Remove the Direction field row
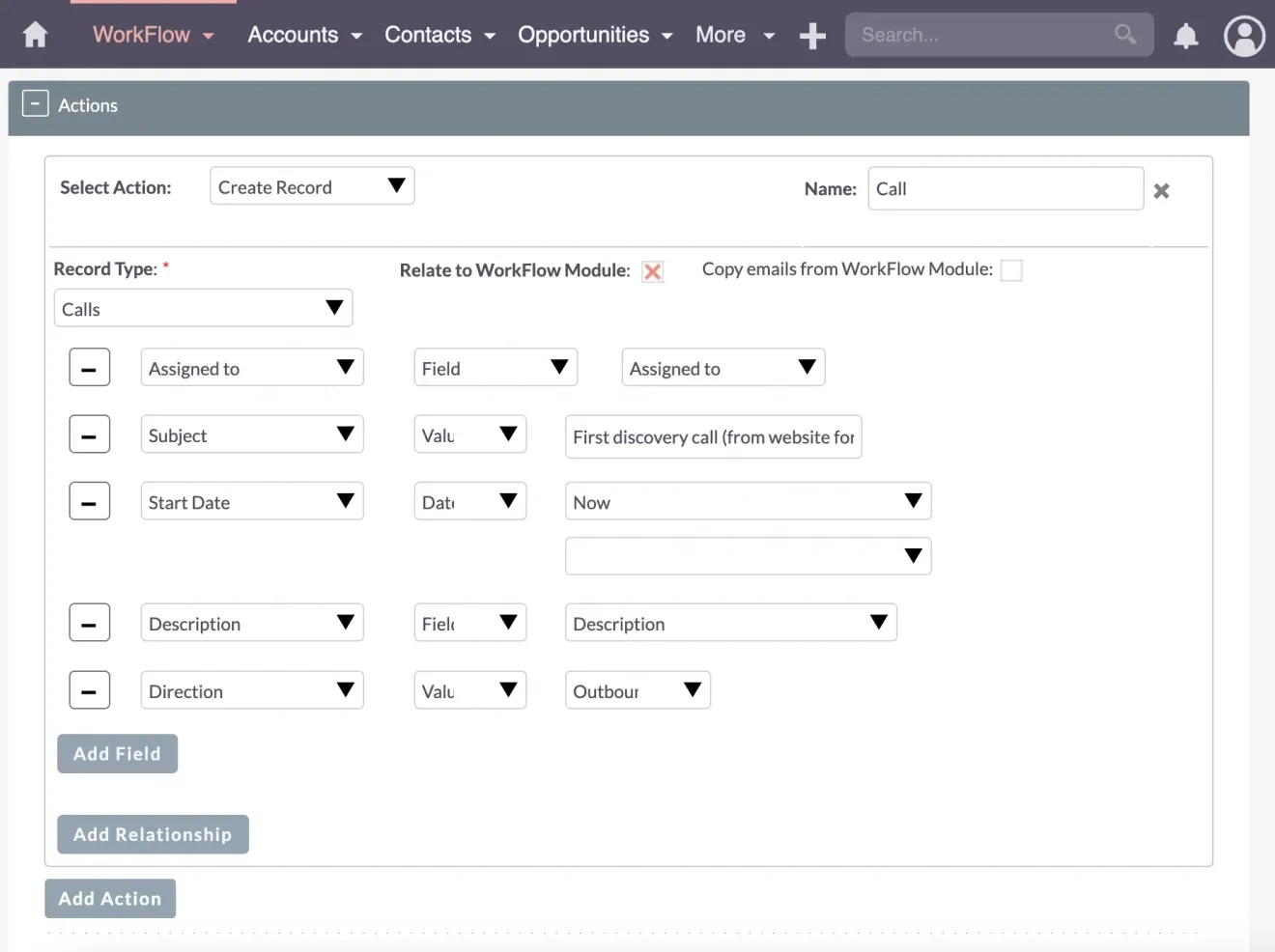The height and width of the screenshot is (952, 1275). click(89, 689)
